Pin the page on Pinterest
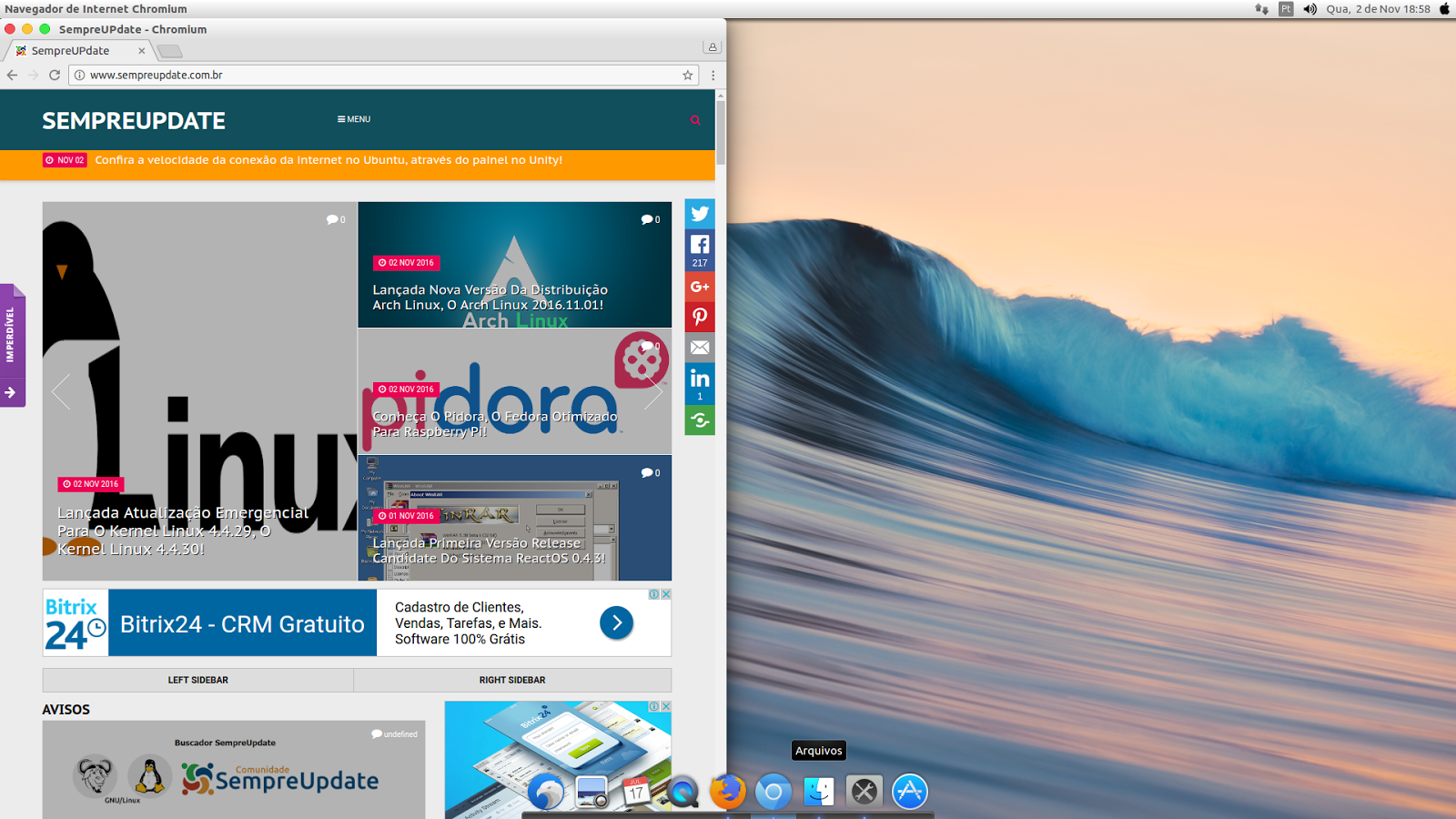 [x=700, y=317]
